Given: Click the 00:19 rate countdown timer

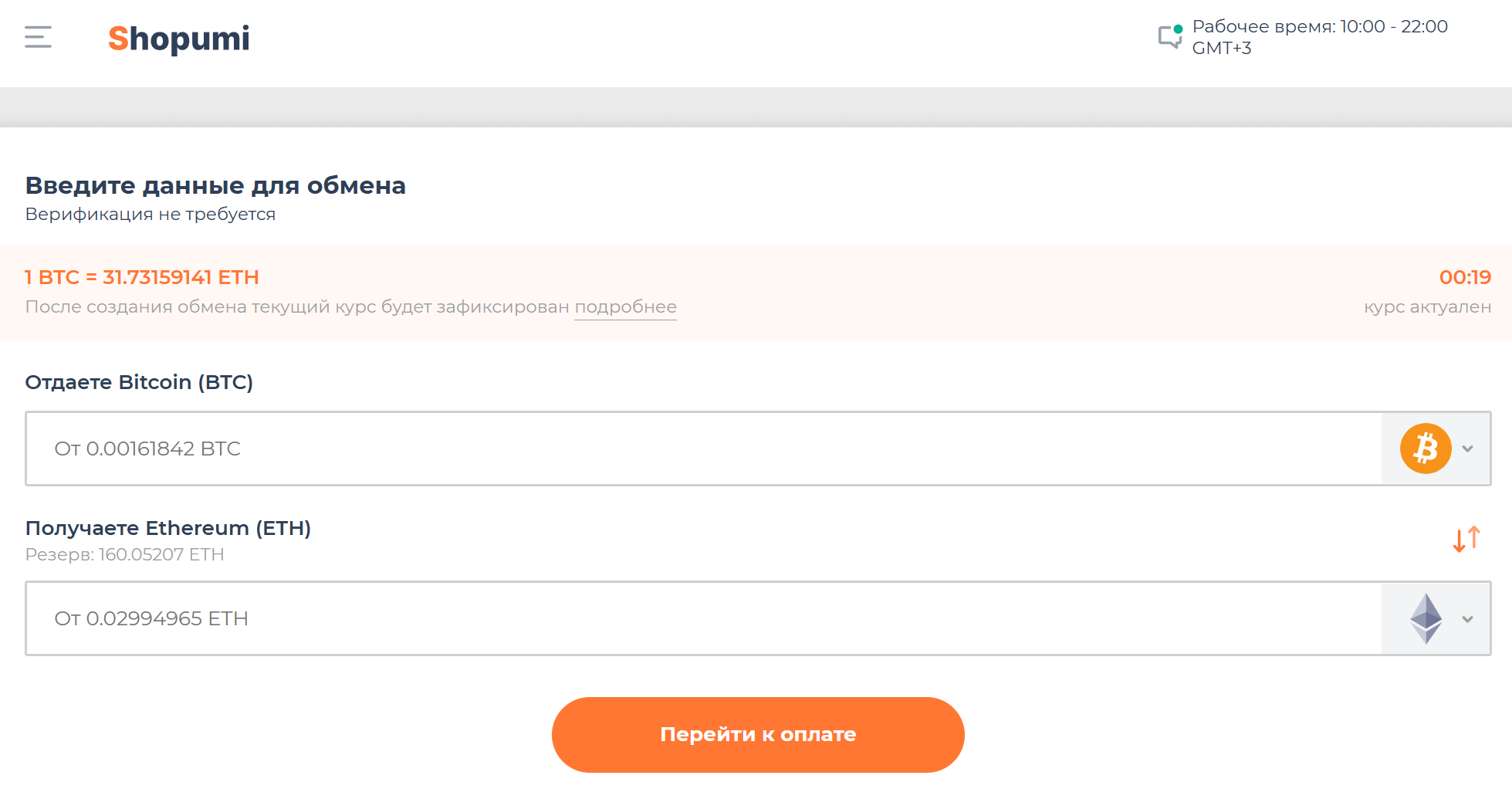Looking at the screenshot, I should pos(1464,277).
